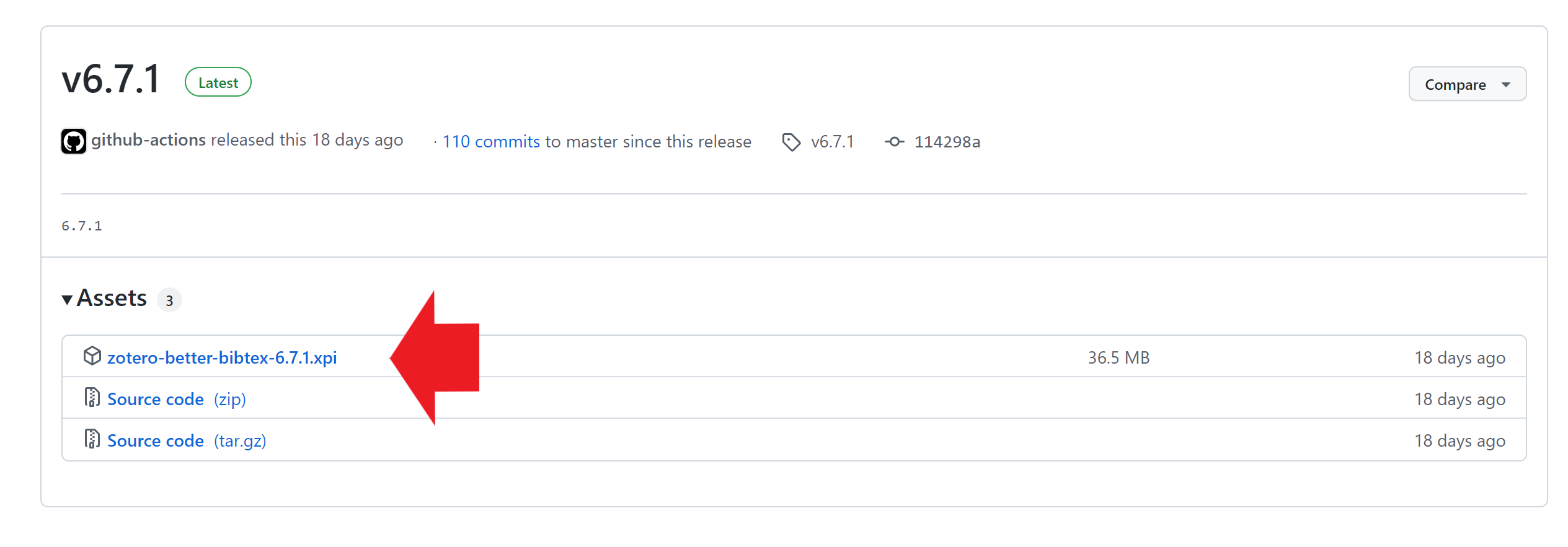Click the Assets heading text
This screenshot has width=1568, height=547.
(112, 299)
